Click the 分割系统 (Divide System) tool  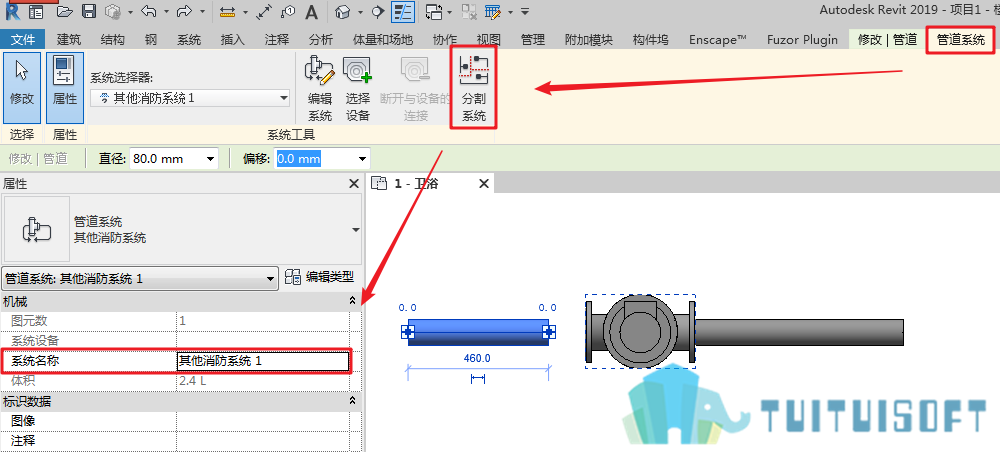tap(474, 87)
